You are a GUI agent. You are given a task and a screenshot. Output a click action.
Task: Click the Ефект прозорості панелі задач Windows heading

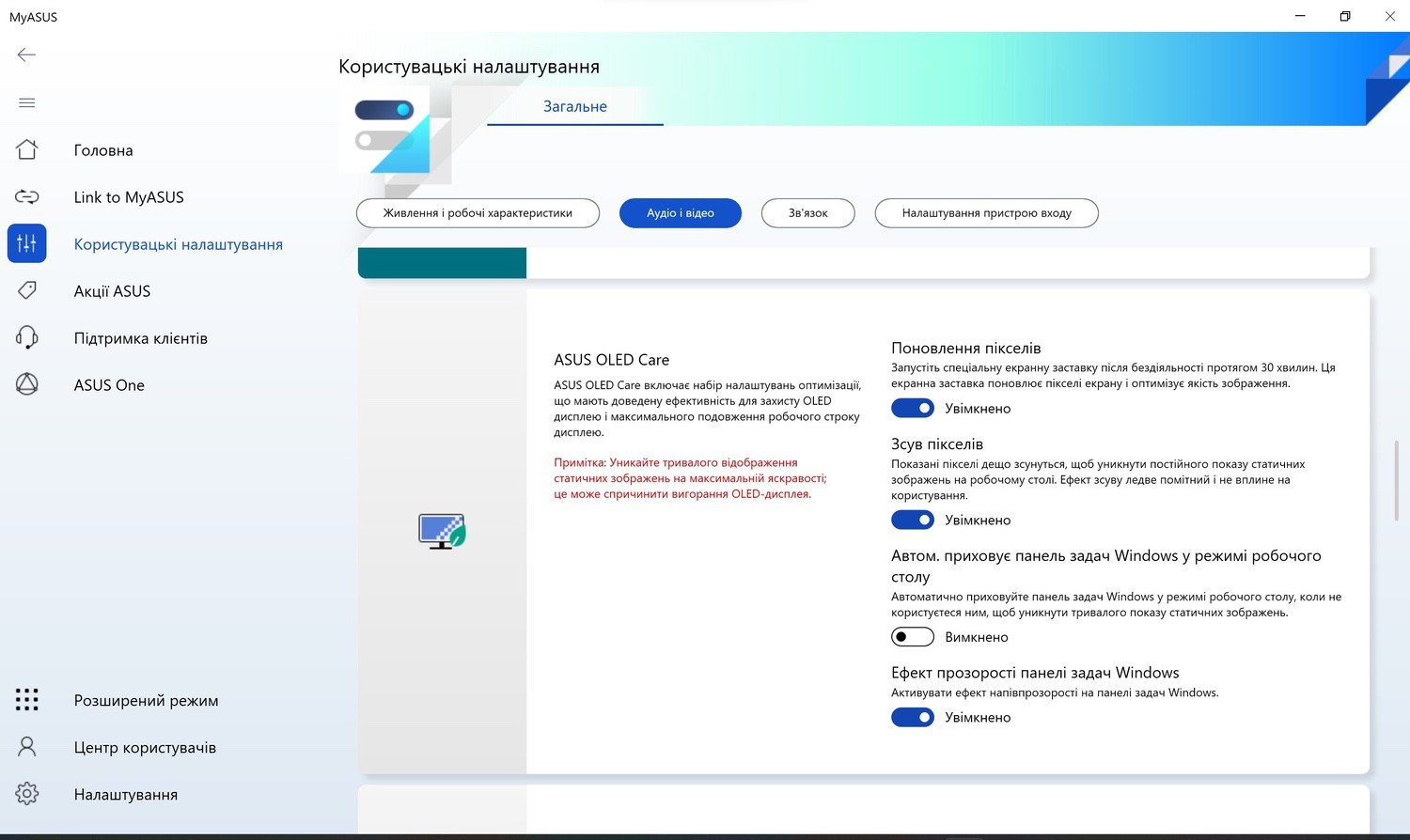click(1035, 673)
